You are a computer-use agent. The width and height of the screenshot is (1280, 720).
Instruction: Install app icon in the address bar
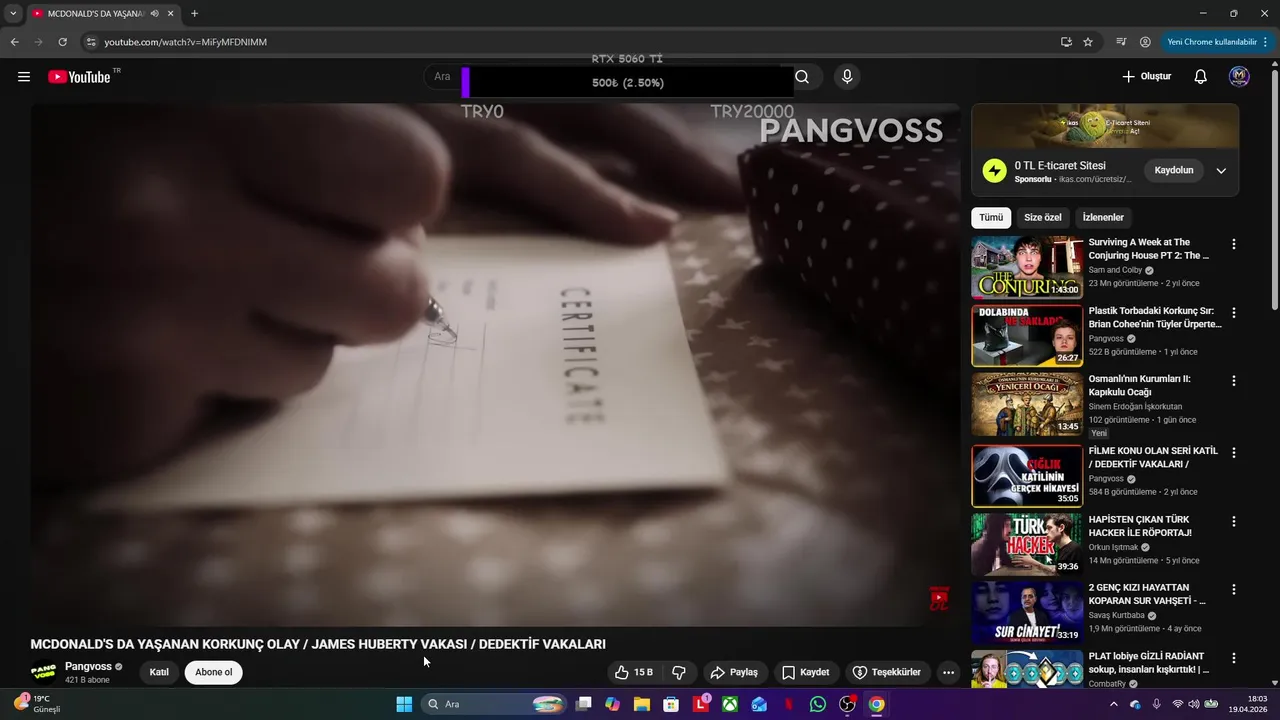tap(1066, 42)
